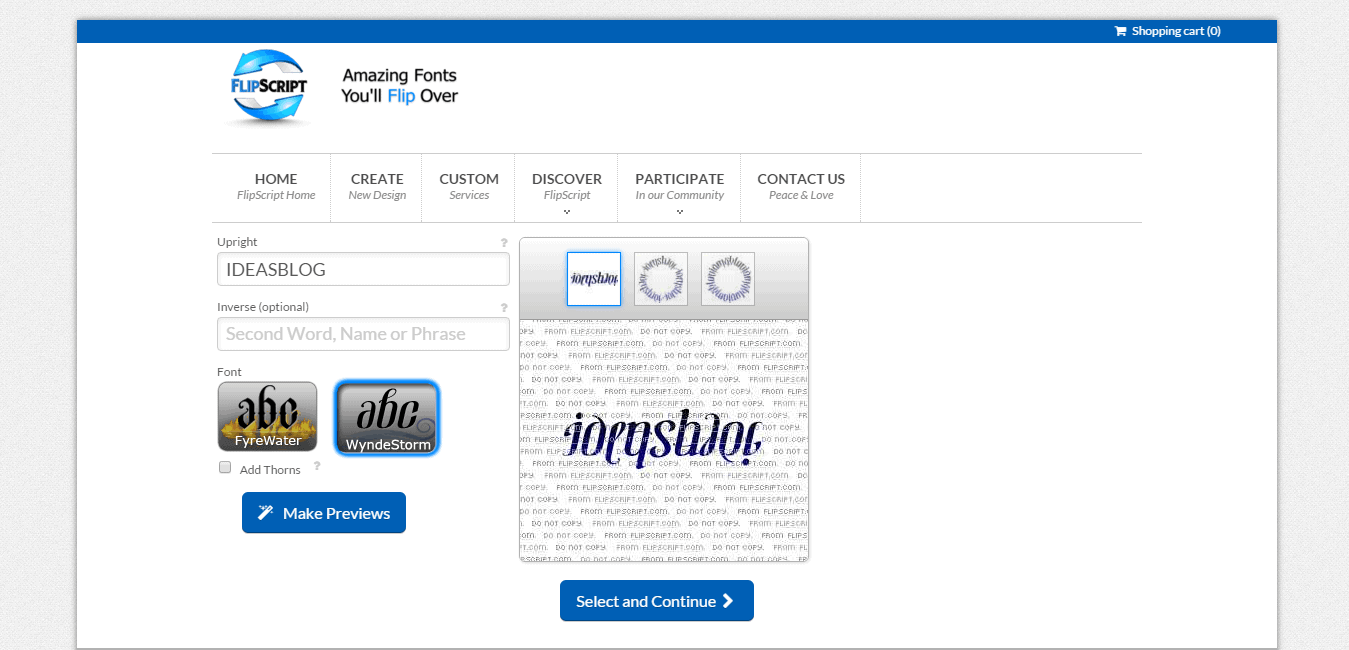Open the CONTACT US page
The width and height of the screenshot is (1349, 650).
[x=800, y=186]
